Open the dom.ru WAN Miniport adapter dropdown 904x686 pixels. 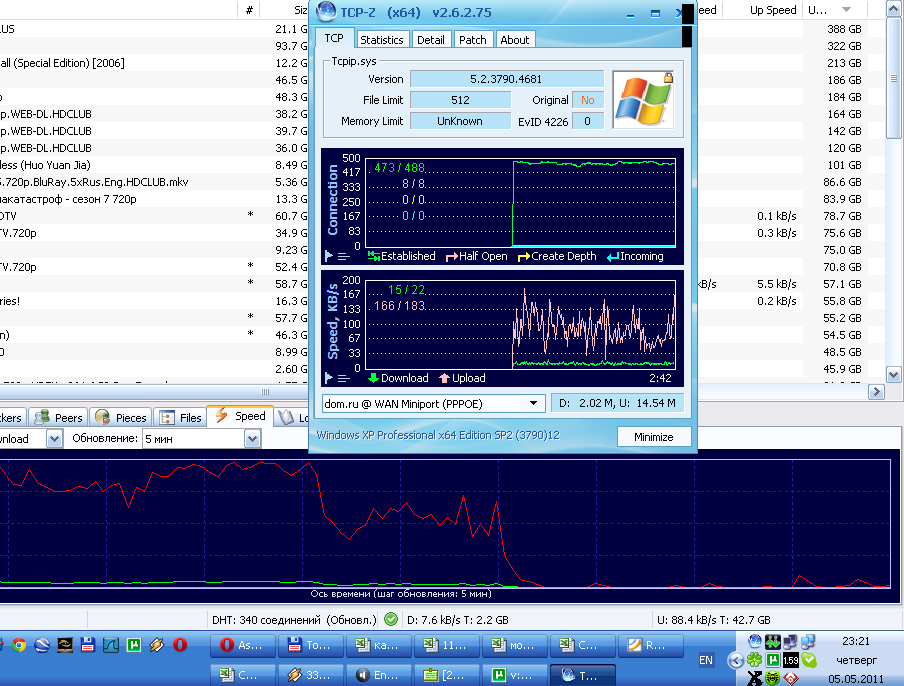point(534,403)
